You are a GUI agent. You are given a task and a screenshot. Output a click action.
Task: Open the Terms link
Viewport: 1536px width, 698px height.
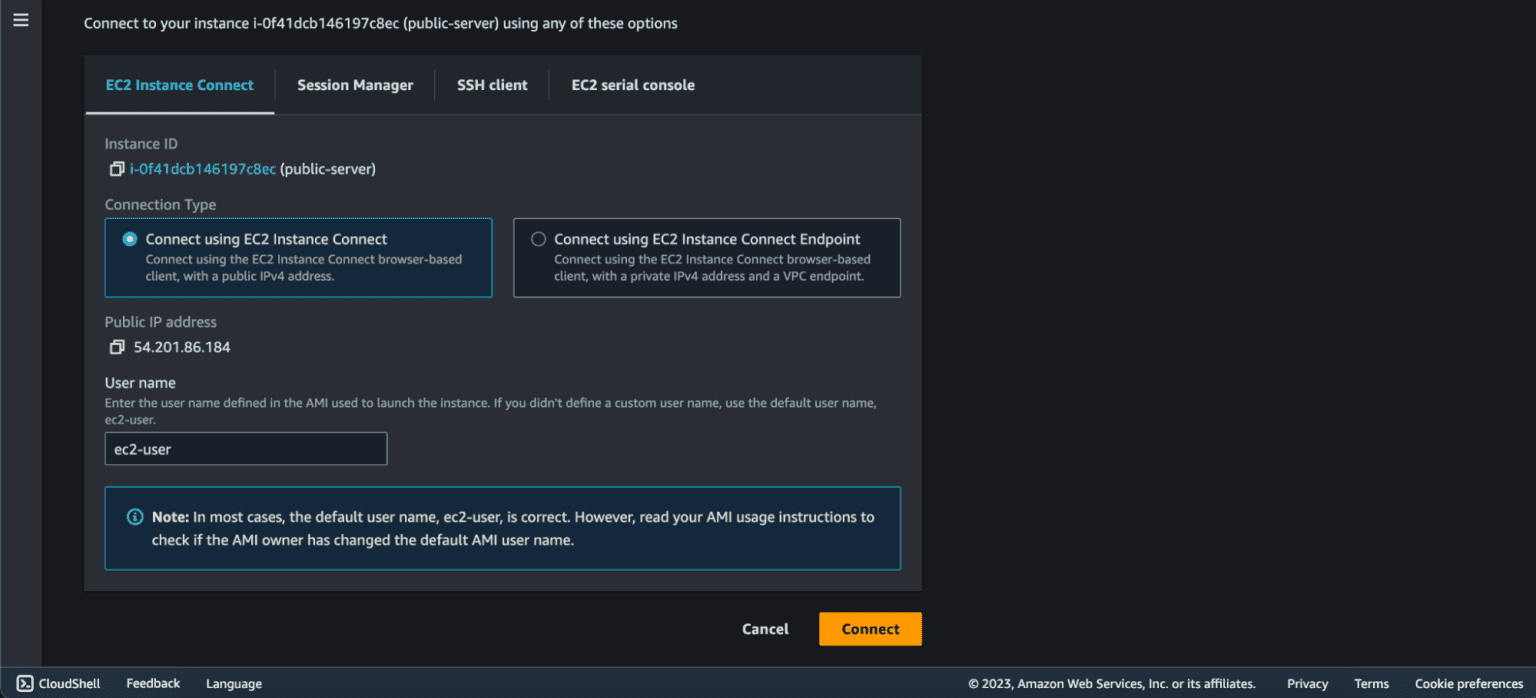click(1371, 684)
